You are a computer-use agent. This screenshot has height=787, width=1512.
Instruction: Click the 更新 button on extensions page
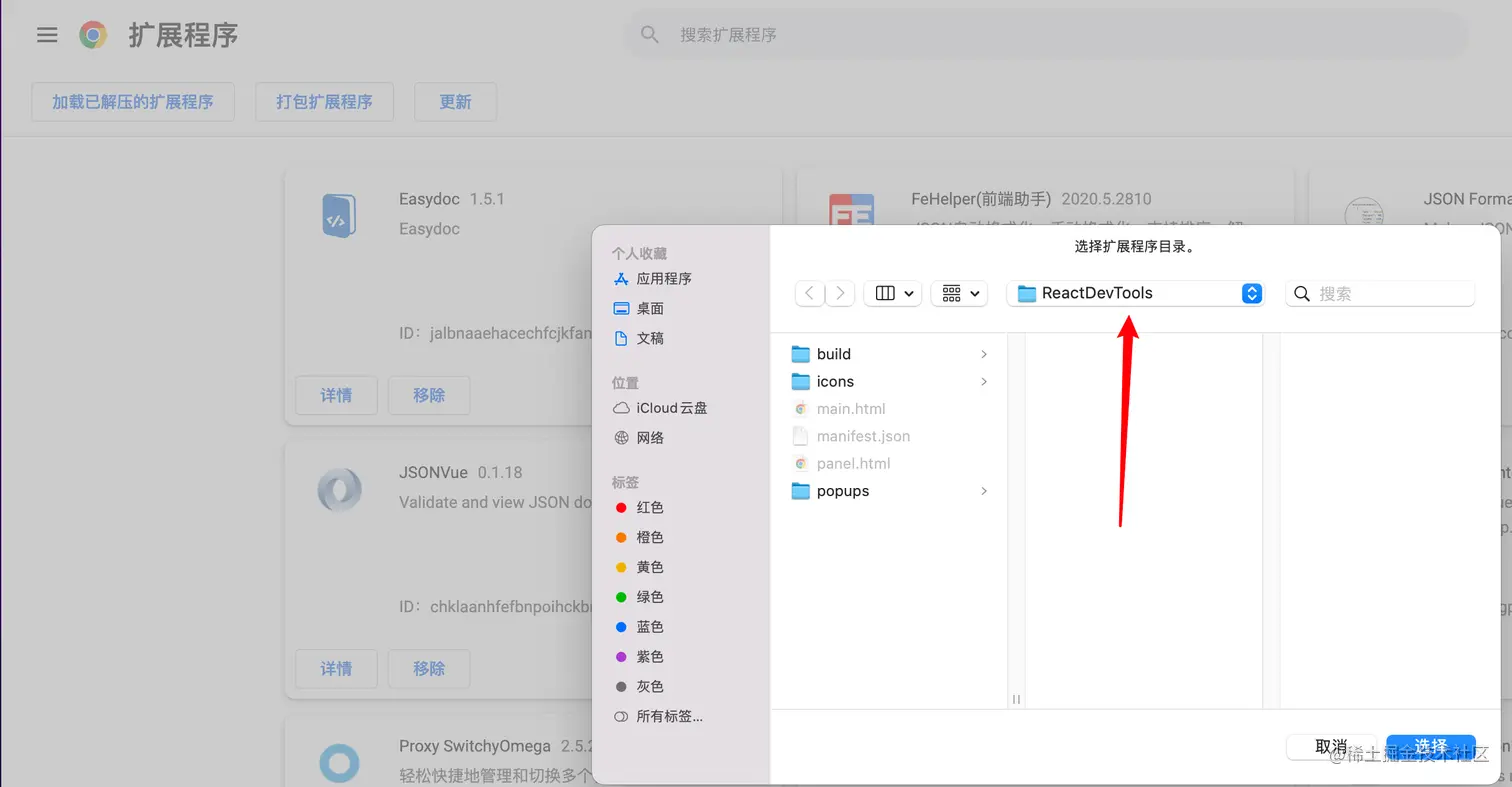[x=455, y=102]
